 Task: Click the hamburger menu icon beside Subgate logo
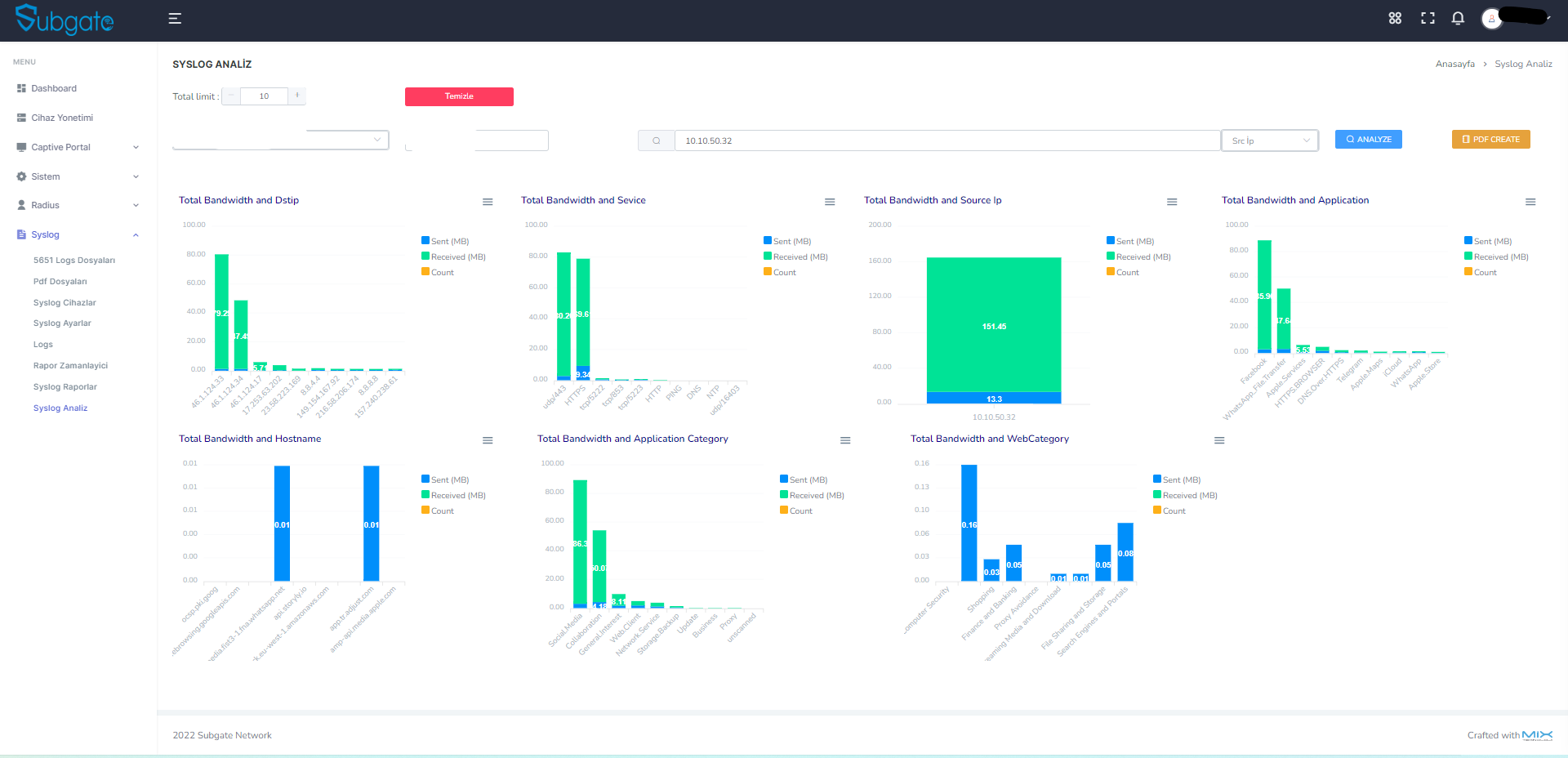pos(174,18)
